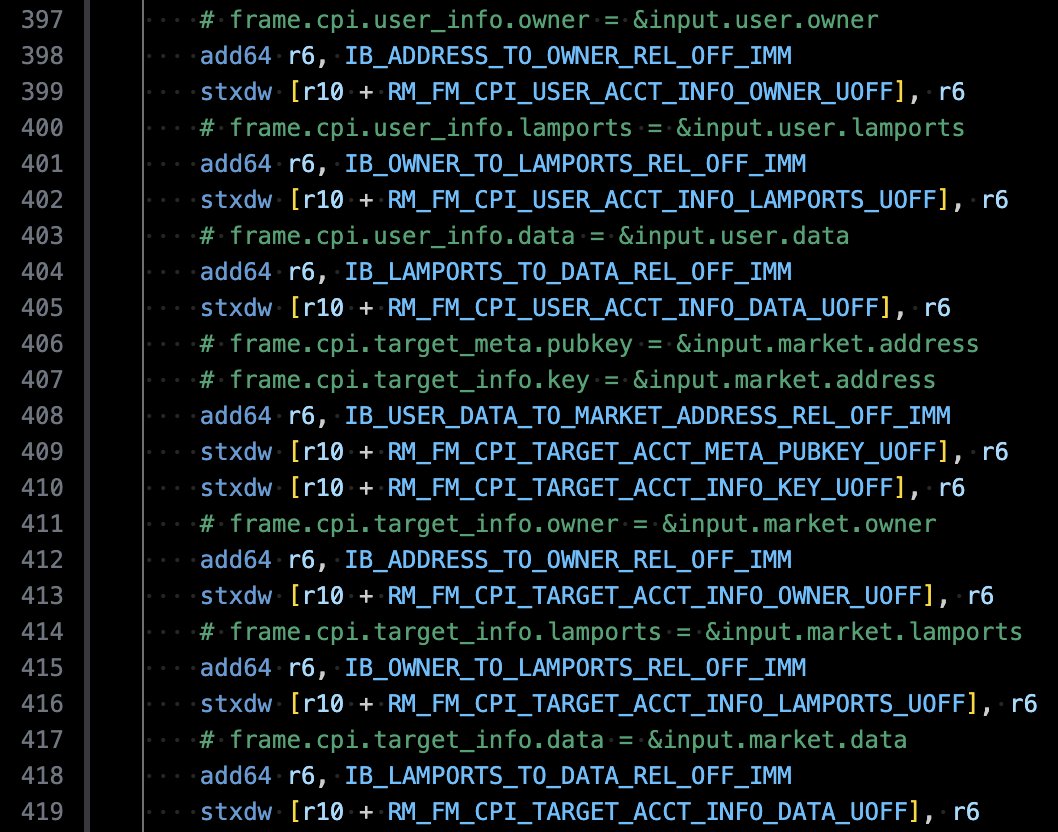Click RM_FM_CPI_USER_ACCT_INFO_DATA_UOFF constant
The height and width of the screenshot is (832, 1058).
[634, 308]
